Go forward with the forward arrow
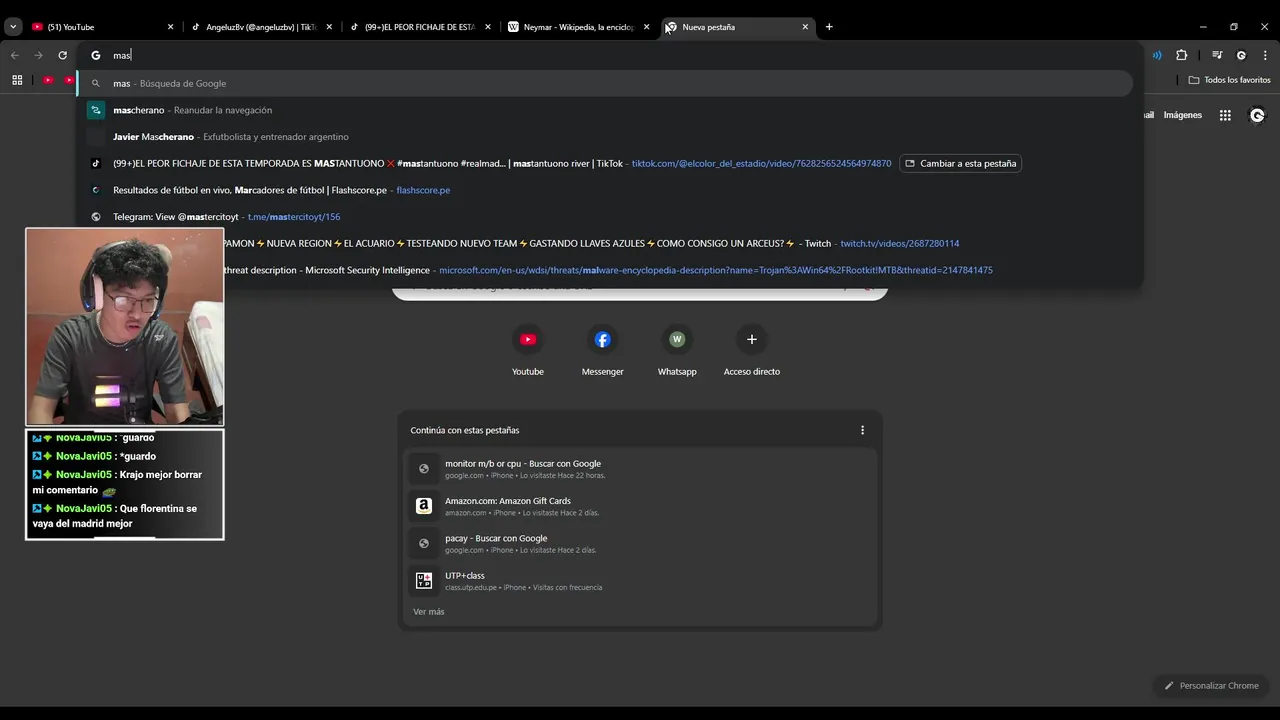 tap(38, 55)
